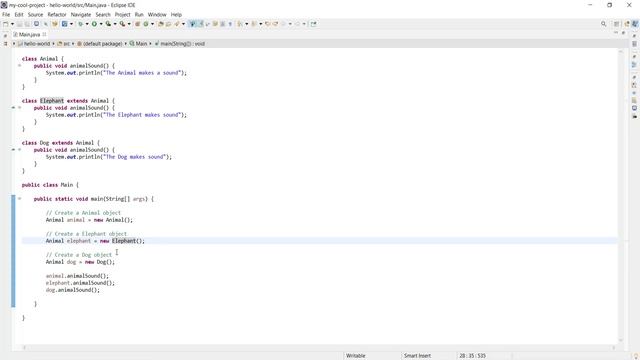Toggle Skip All Breakpoints
This screenshot has height=360, width=640.
click(x=46, y=24)
